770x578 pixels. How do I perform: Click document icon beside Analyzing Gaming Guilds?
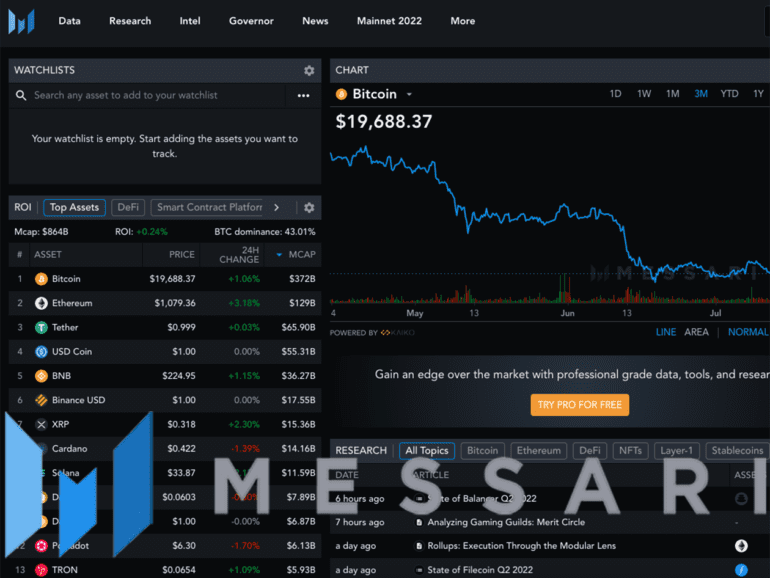419,523
